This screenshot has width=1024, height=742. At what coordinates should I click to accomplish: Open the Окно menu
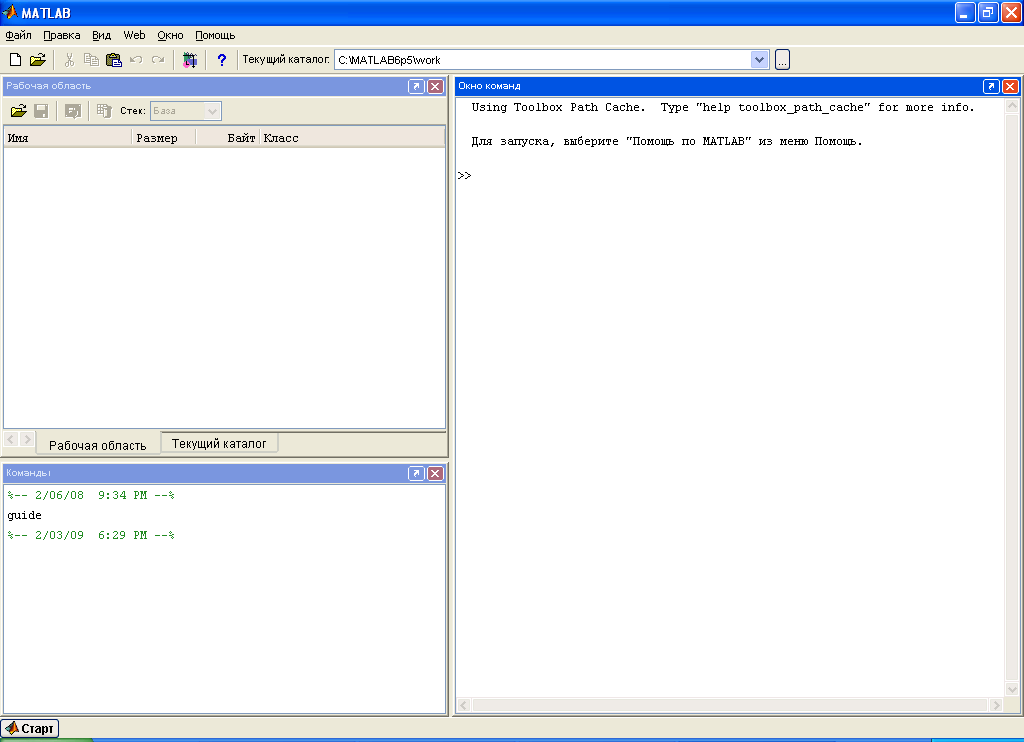[x=170, y=35]
